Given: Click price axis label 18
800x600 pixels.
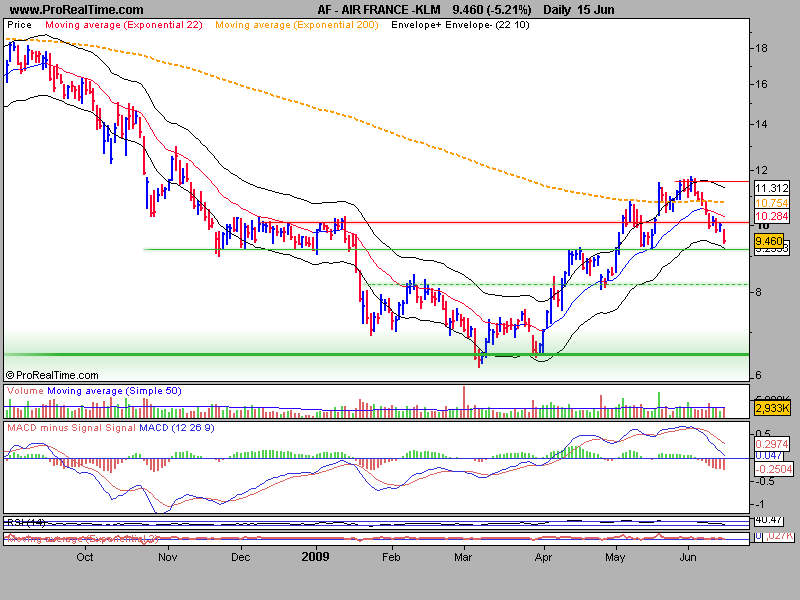Looking at the screenshot, I should (761, 48).
